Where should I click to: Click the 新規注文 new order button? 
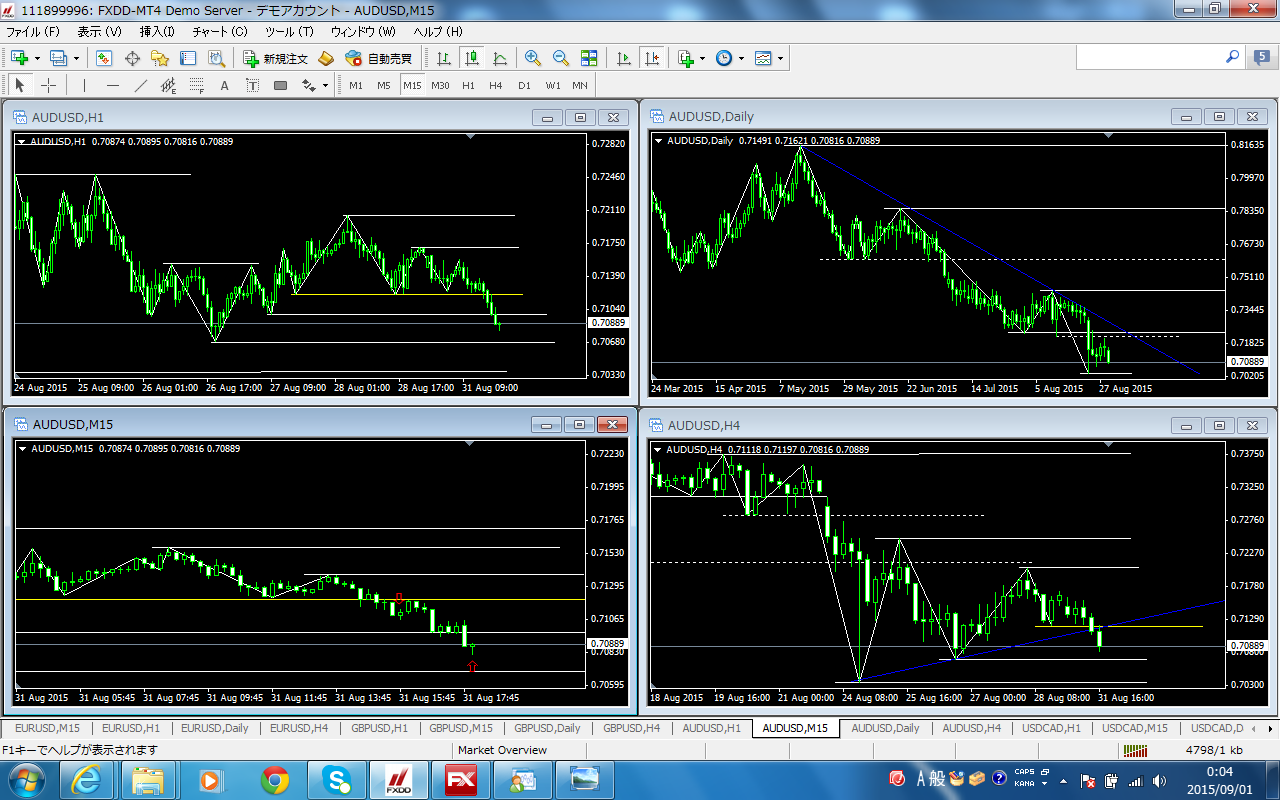[276, 59]
